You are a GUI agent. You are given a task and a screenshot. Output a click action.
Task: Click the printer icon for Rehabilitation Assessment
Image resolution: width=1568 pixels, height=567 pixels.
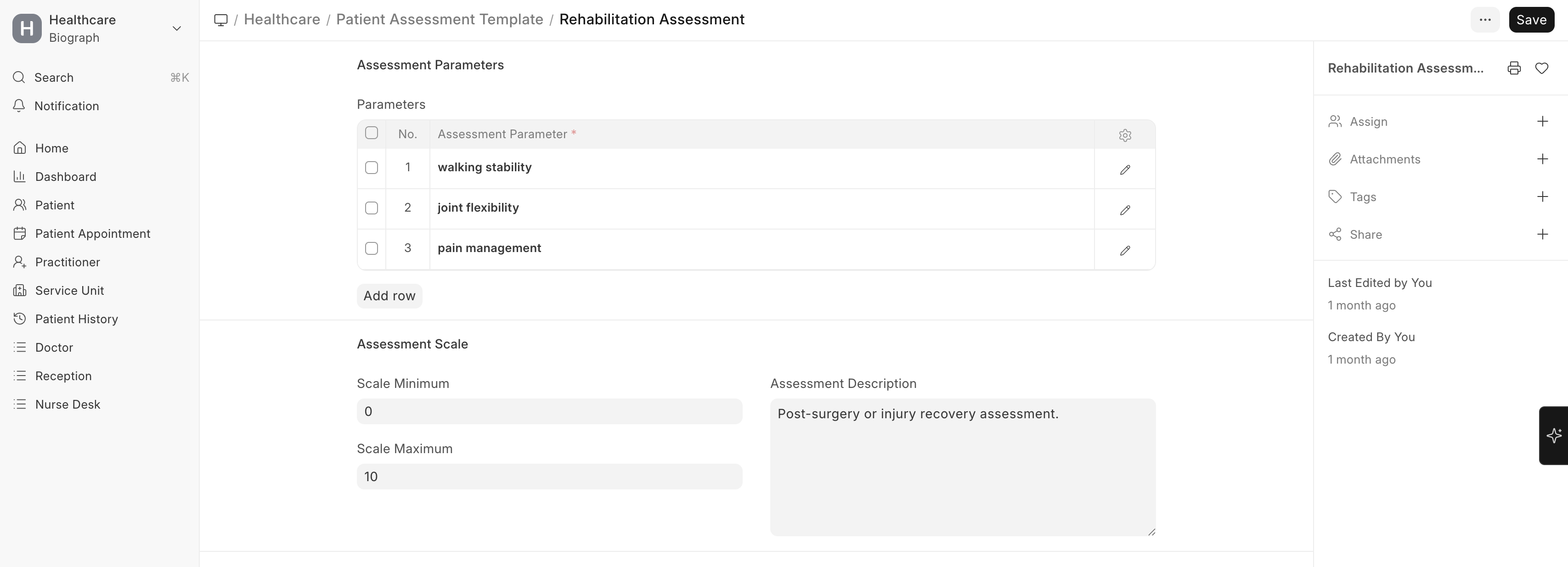coord(1513,68)
